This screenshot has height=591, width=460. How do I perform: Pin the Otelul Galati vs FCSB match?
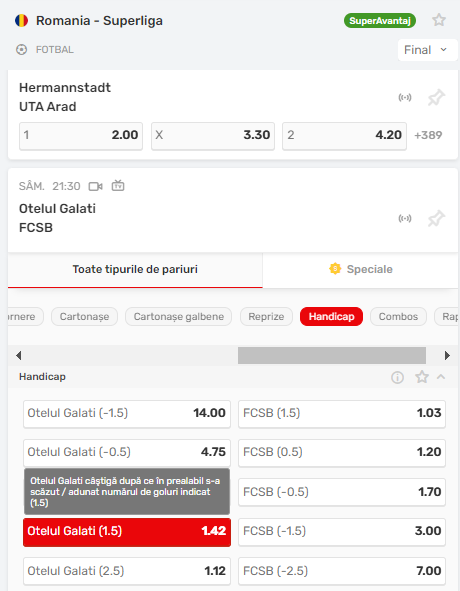(x=436, y=219)
